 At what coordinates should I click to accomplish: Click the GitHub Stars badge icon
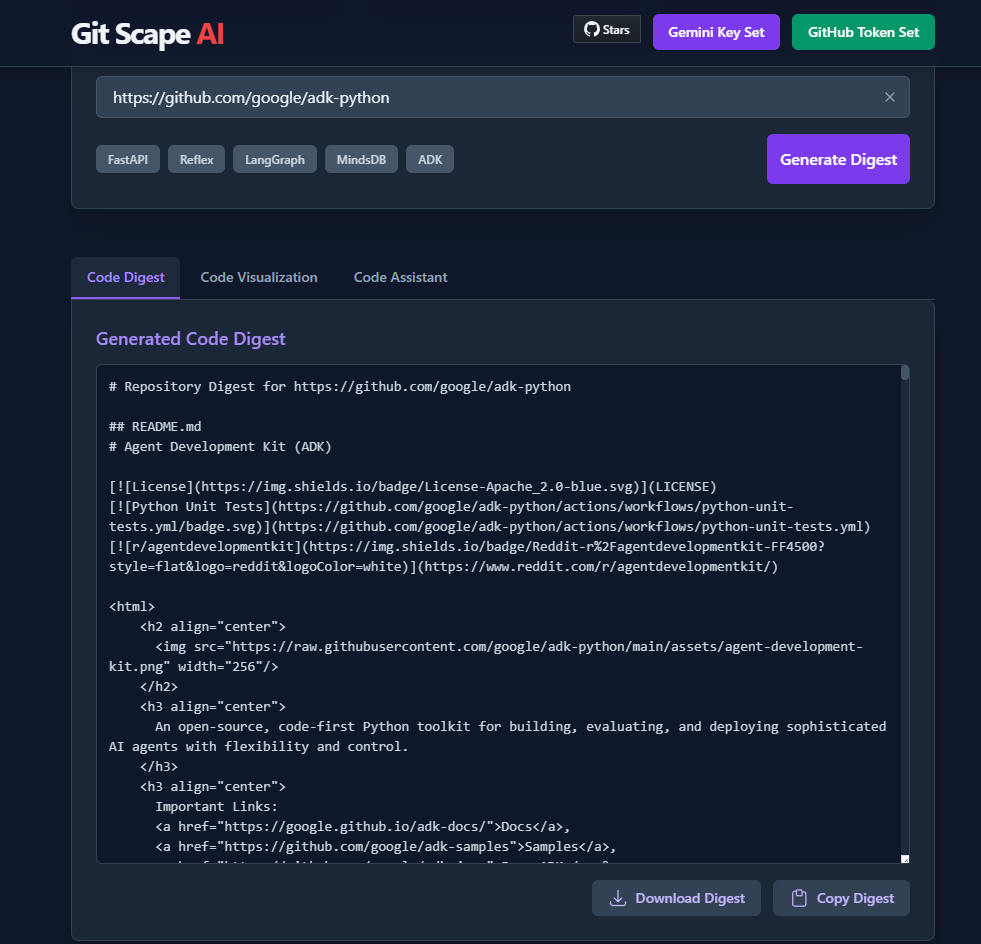(591, 29)
